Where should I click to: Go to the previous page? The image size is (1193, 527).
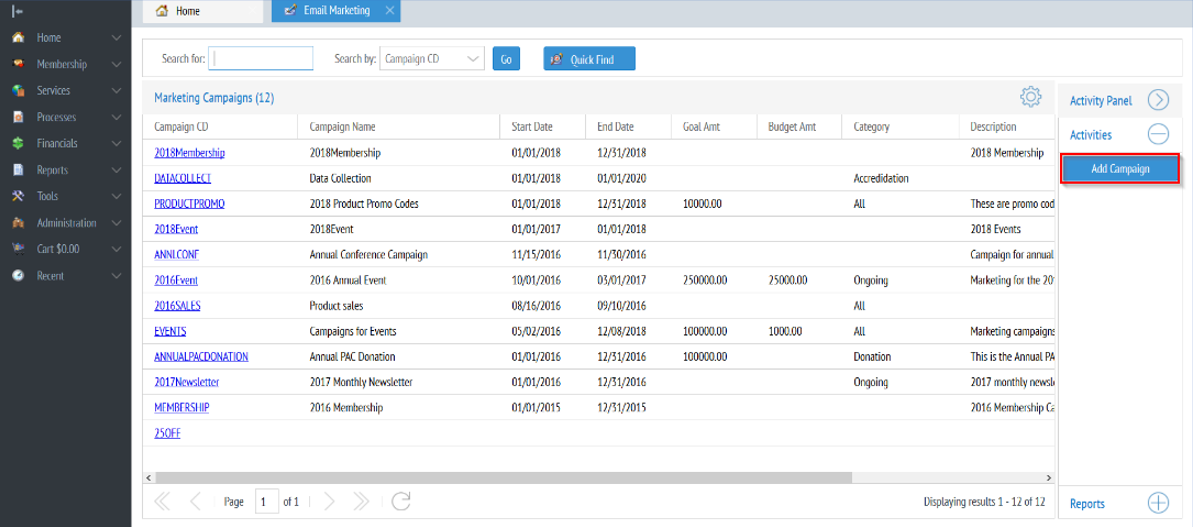pyautogui.click(x=196, y=501)
